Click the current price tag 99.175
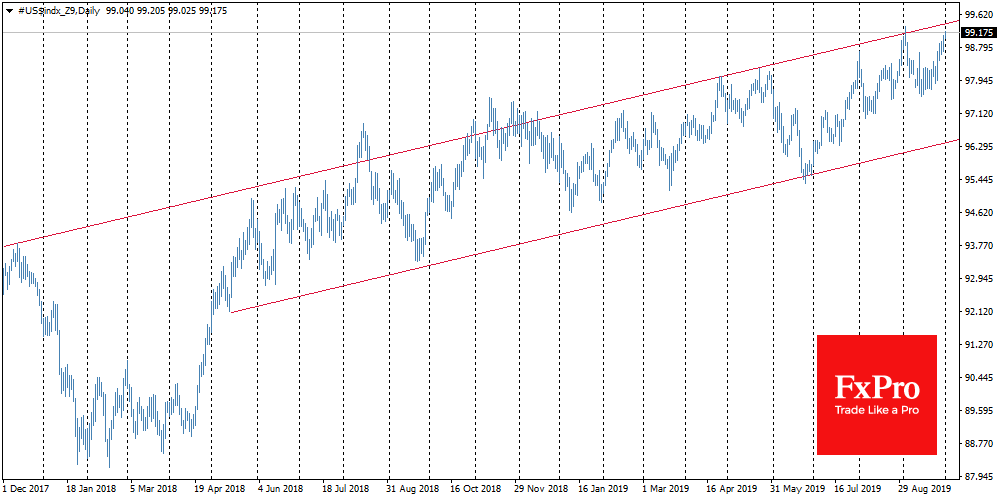1000x500 pixels. 977,33
